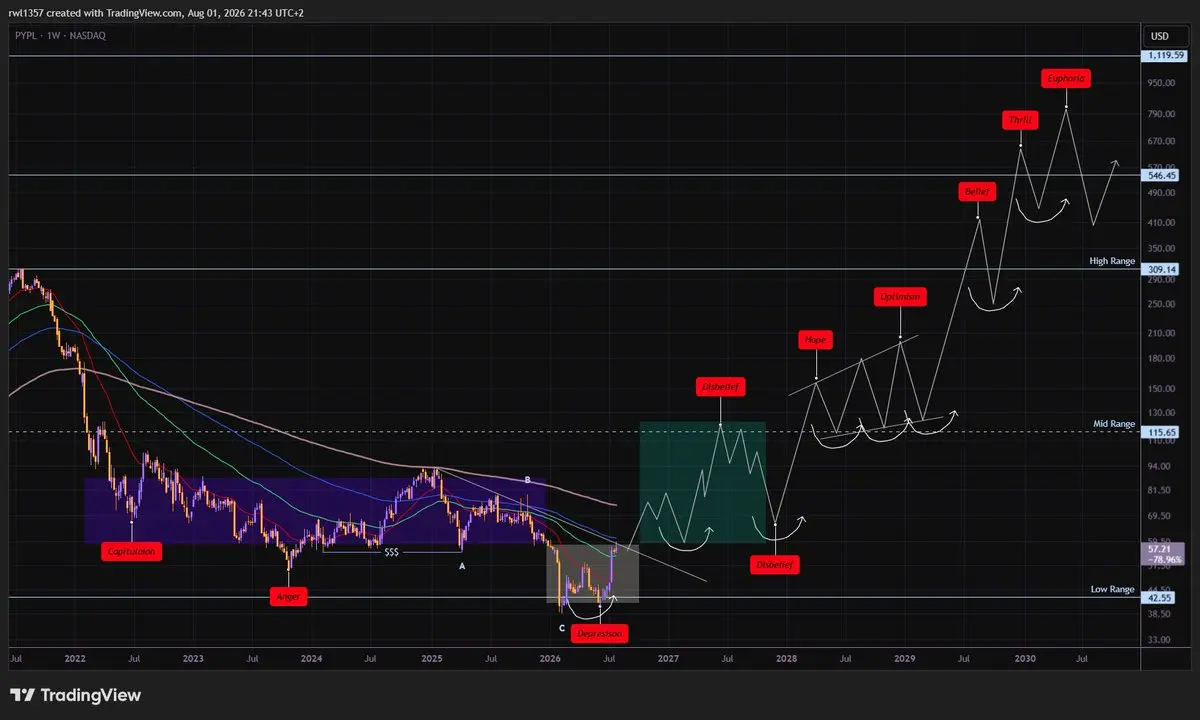Click the 94.00 price axis tick
The width and height of the screenshot is (1200, 720).
[x=1160, y=466]
